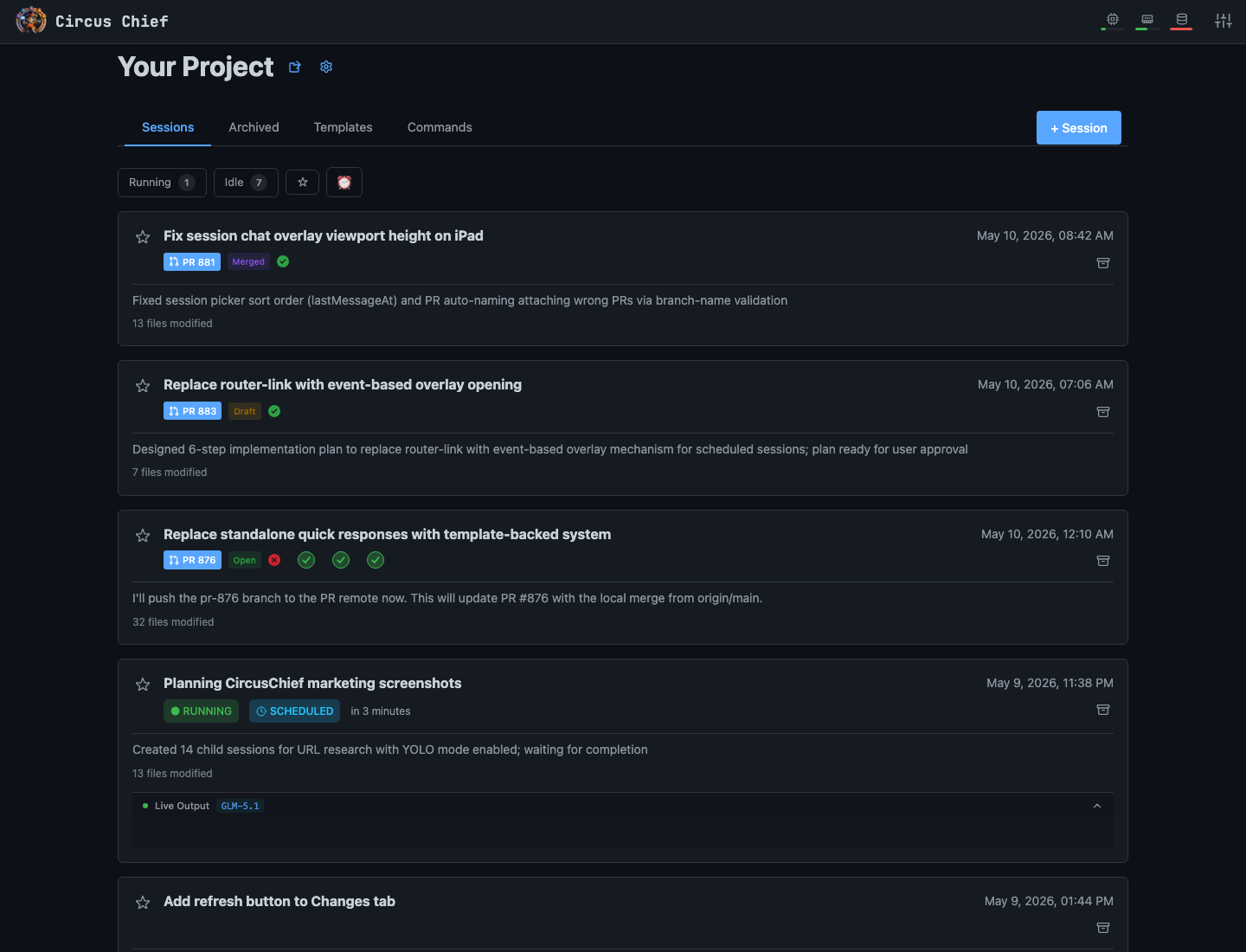Click the Draft status badge
Image resolution: width=1246 pixels, height=952 pixels.
point(245,411)
